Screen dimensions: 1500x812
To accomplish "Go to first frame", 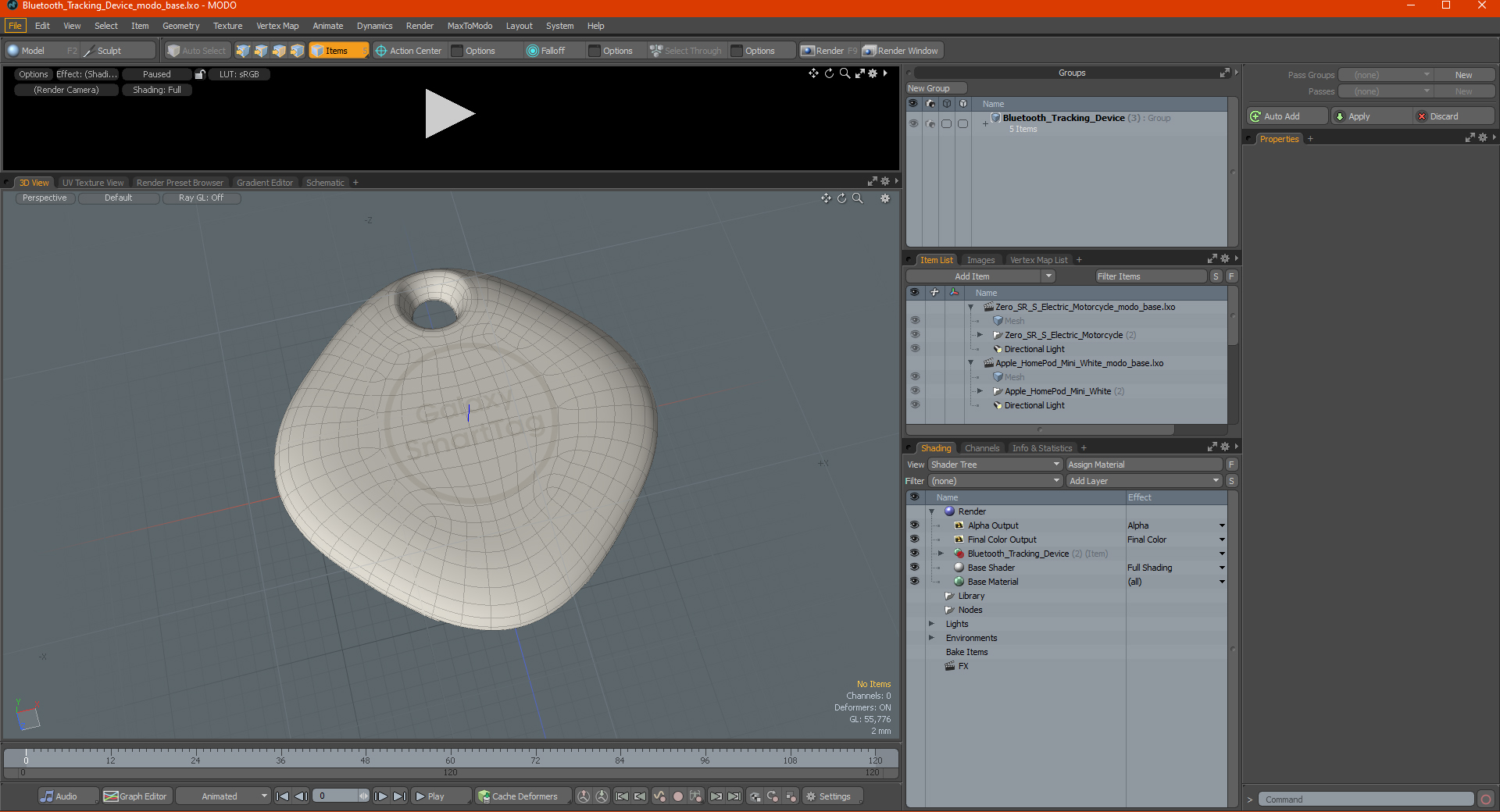I will pyautogui.click(x=283, y=796).
